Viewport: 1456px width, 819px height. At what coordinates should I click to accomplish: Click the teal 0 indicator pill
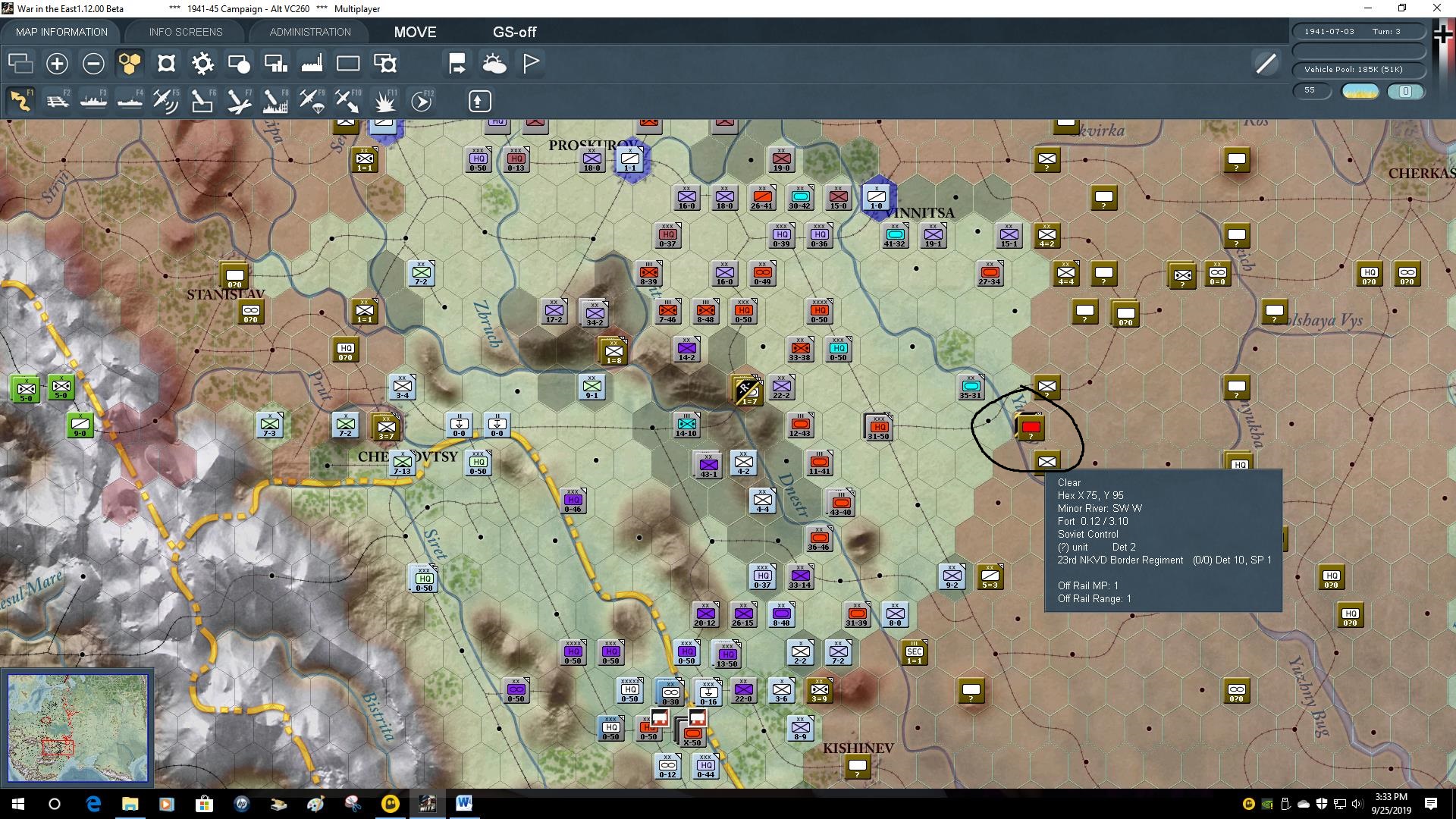1405,92
